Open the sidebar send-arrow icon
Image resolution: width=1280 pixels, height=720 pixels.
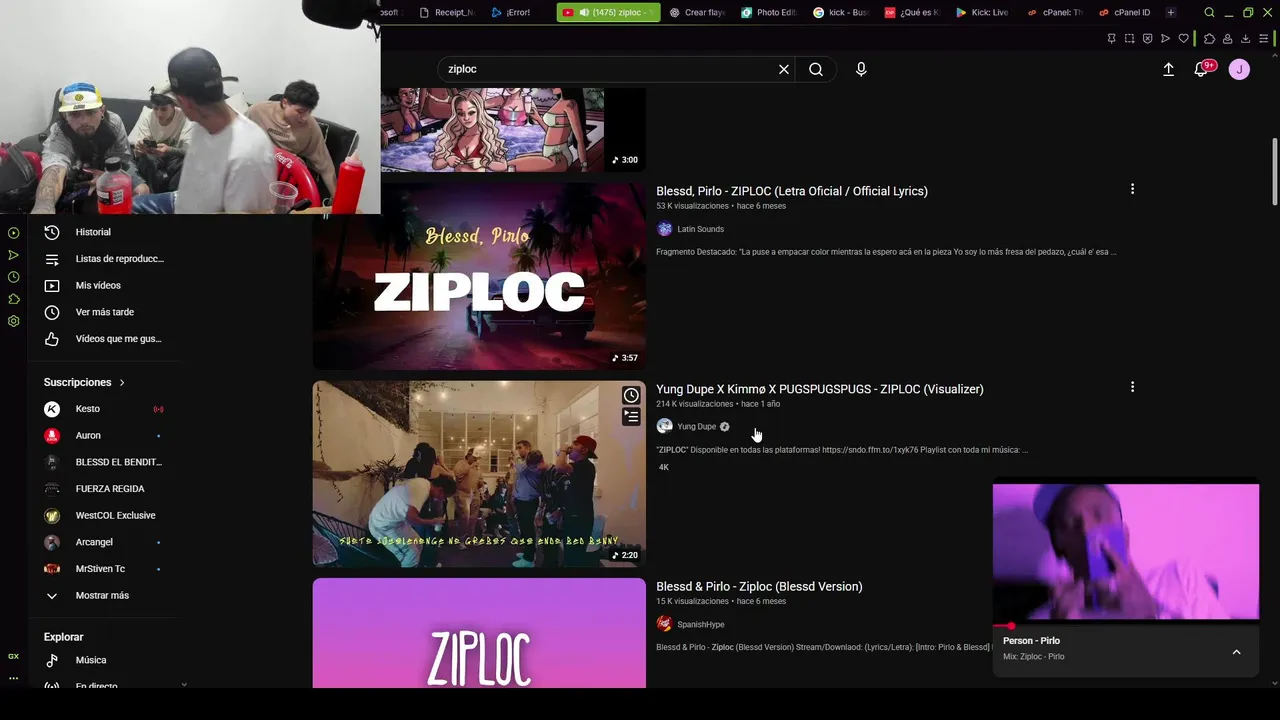(x=14, y=255)
